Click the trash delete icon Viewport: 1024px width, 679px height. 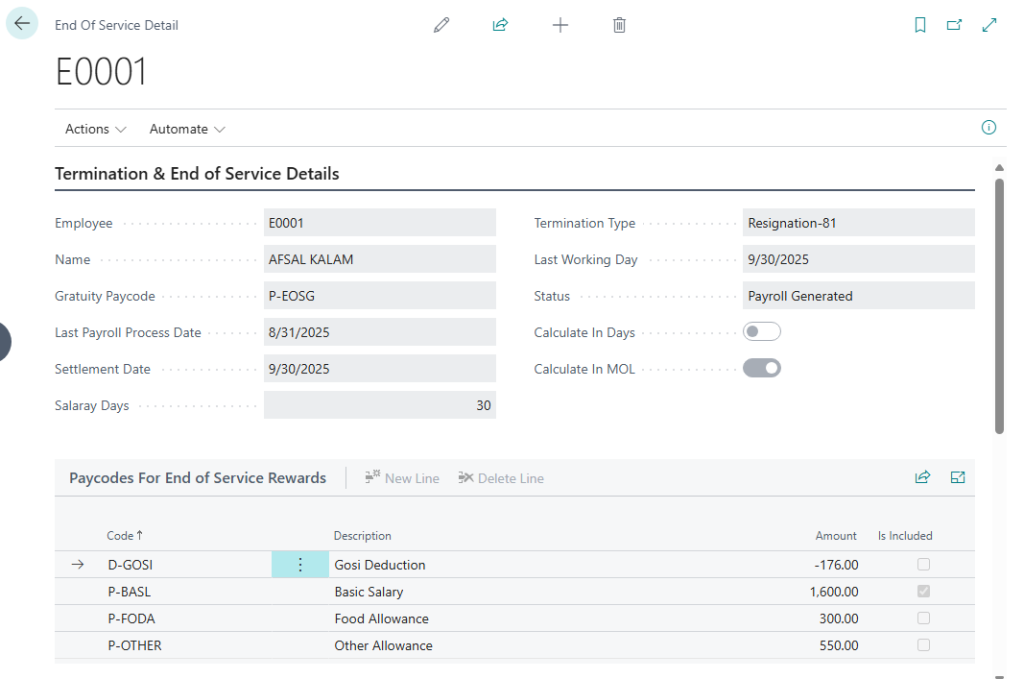coord(619,25)
